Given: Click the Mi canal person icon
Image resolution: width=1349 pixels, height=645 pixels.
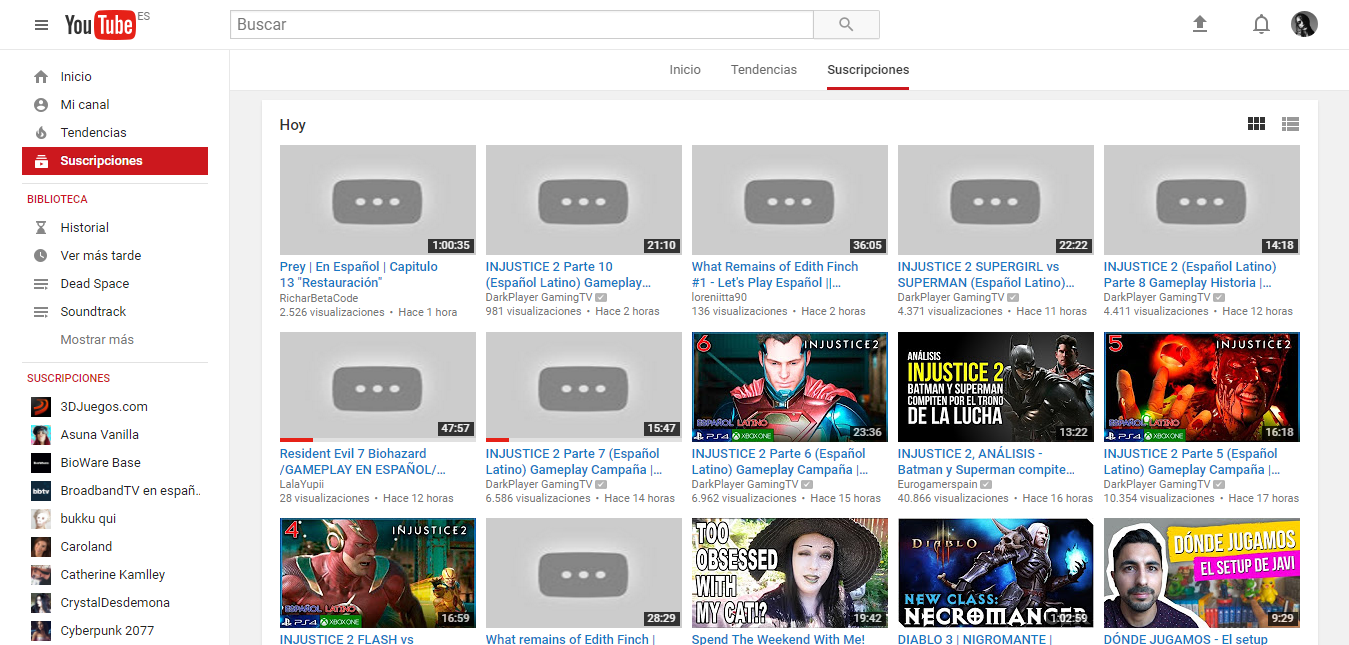Looking at the screenshot, I should (x=41, y=105).
